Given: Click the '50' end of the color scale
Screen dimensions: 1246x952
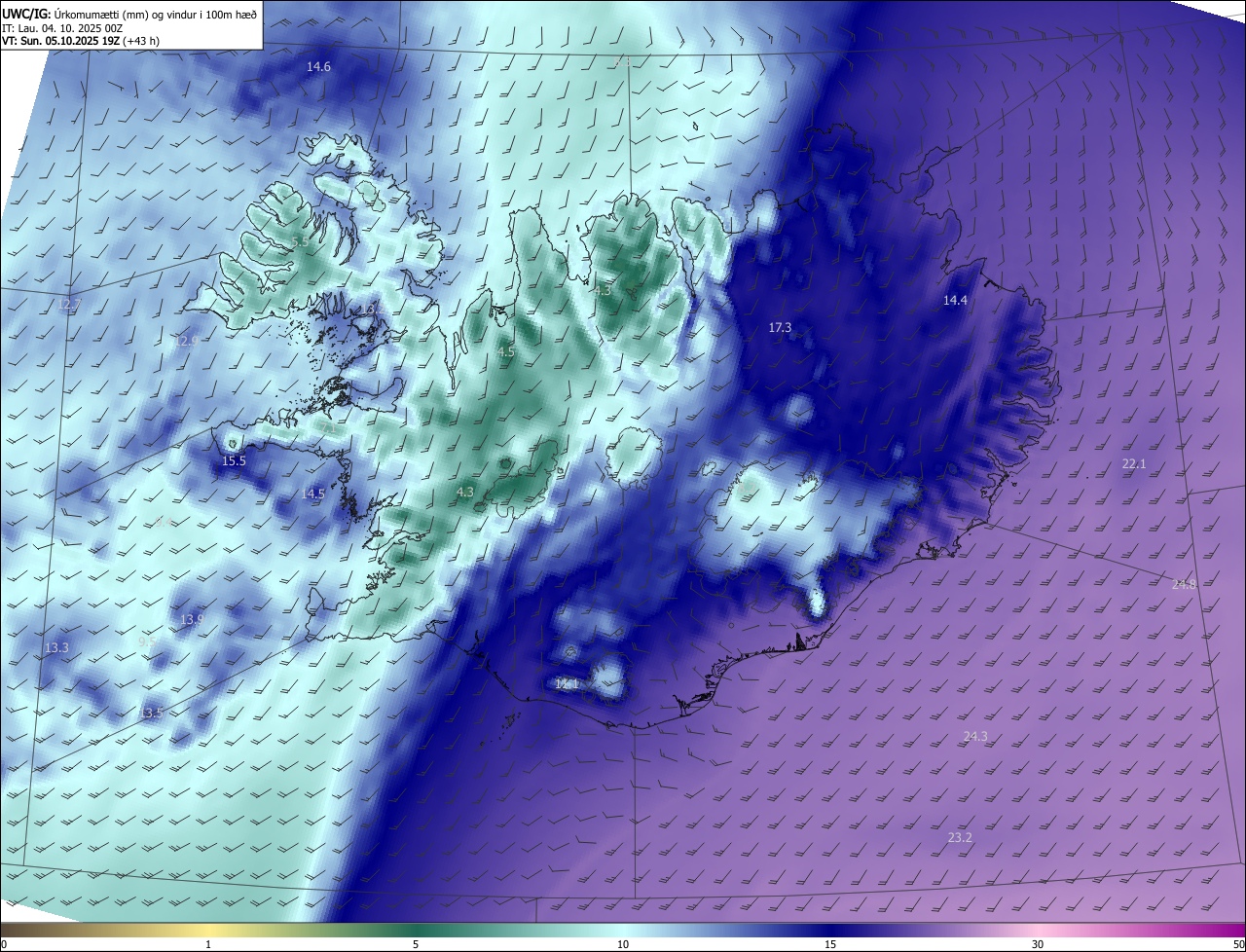Looking at the screenshot, I should [x=1238, y=944].
